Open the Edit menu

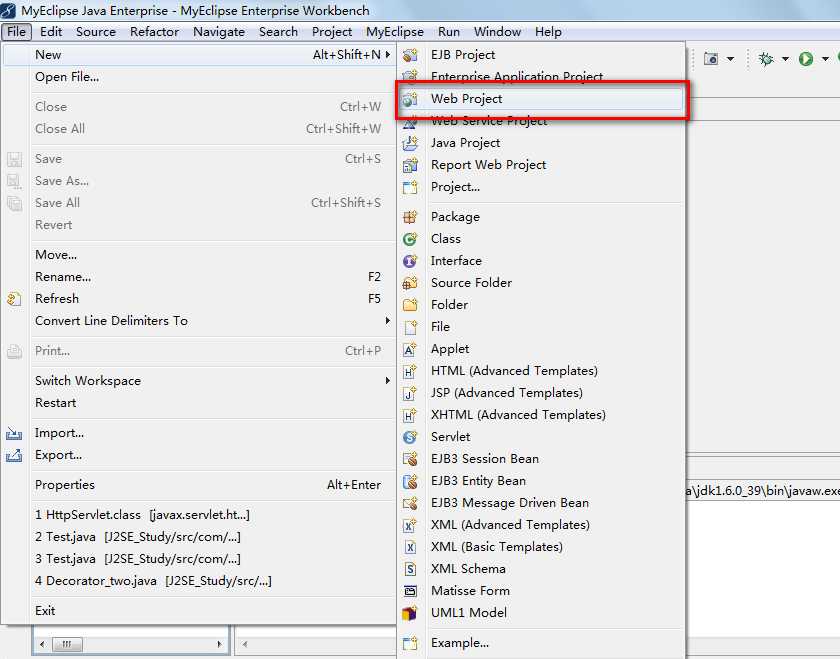tap(51, 32)
